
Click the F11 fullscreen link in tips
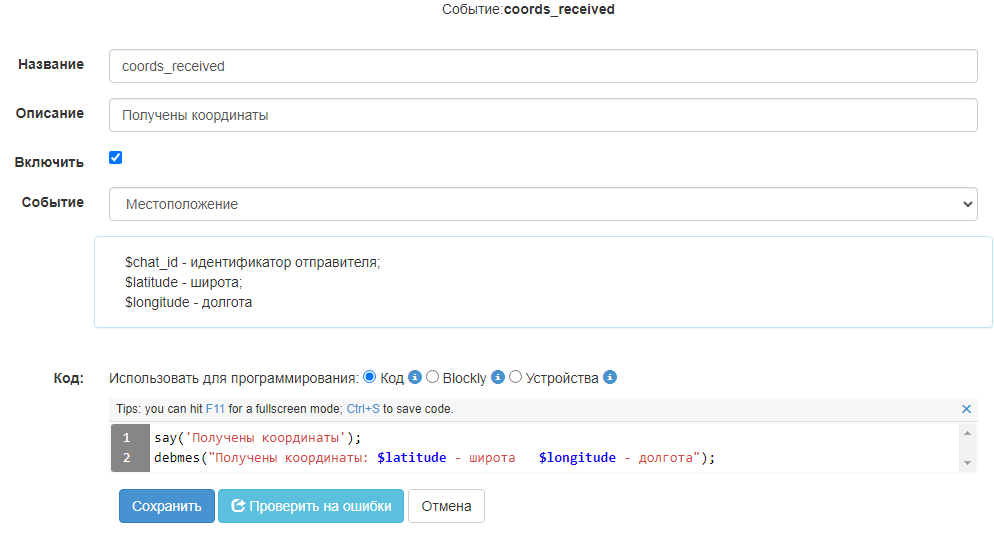(x=215, y=409)
